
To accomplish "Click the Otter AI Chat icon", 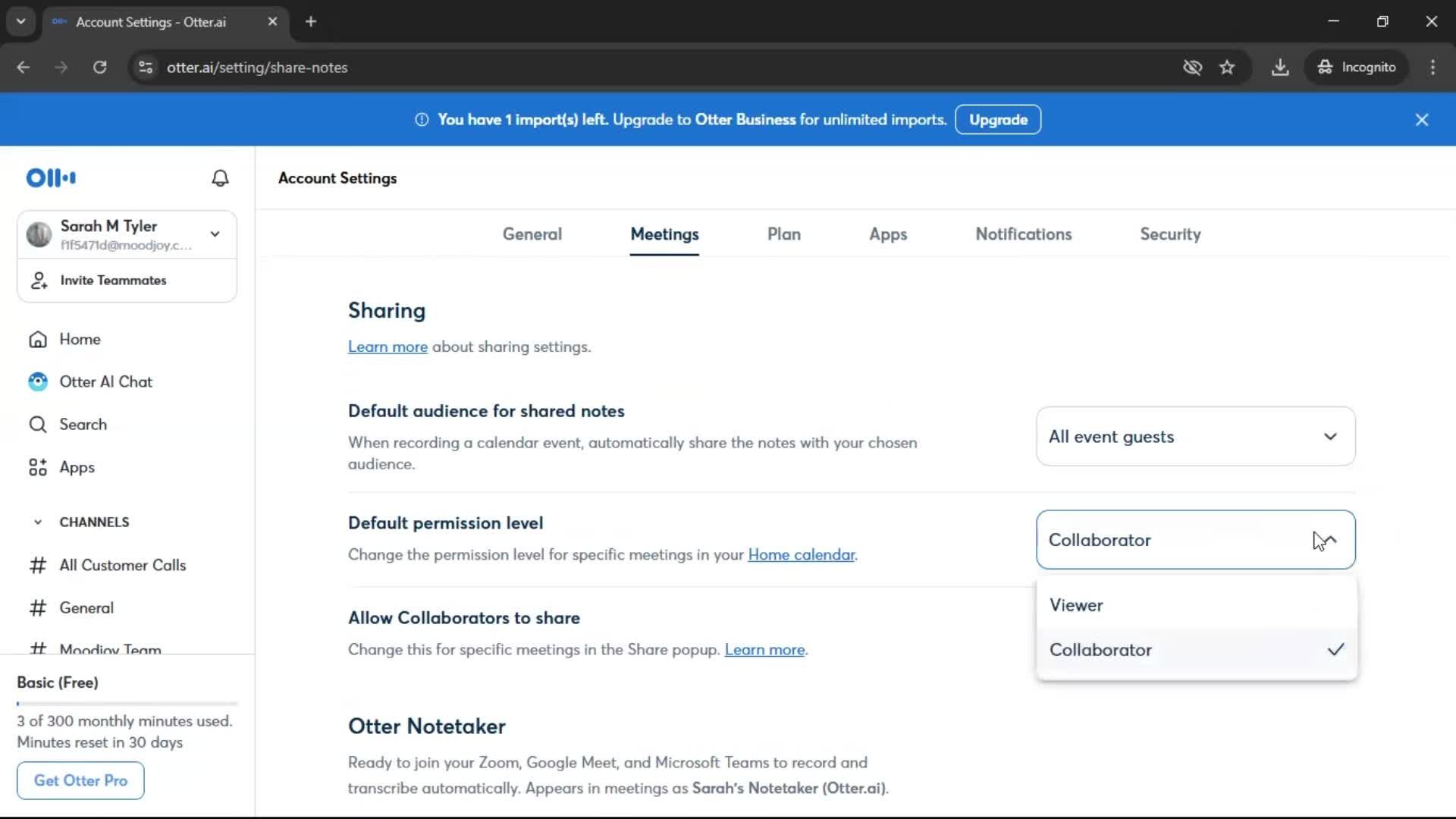I will click(x=38, y=381).
